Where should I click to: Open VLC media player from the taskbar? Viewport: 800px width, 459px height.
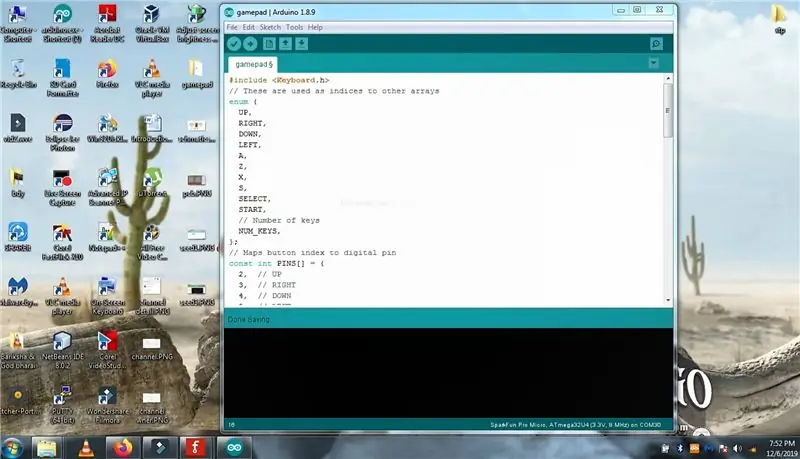click(86, 448)
